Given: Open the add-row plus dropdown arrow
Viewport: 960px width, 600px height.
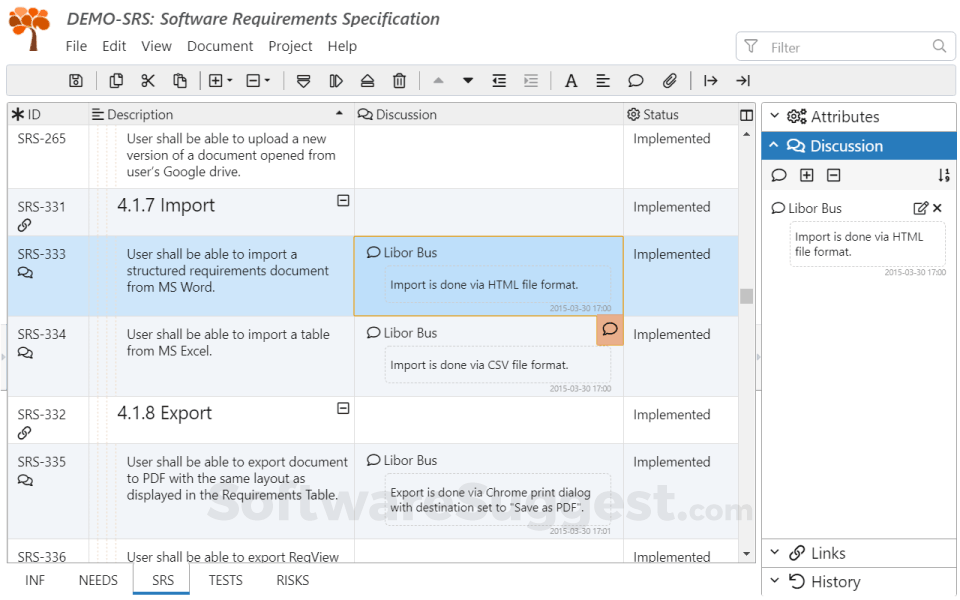Looking at the screenshot, I should point(230,81).
